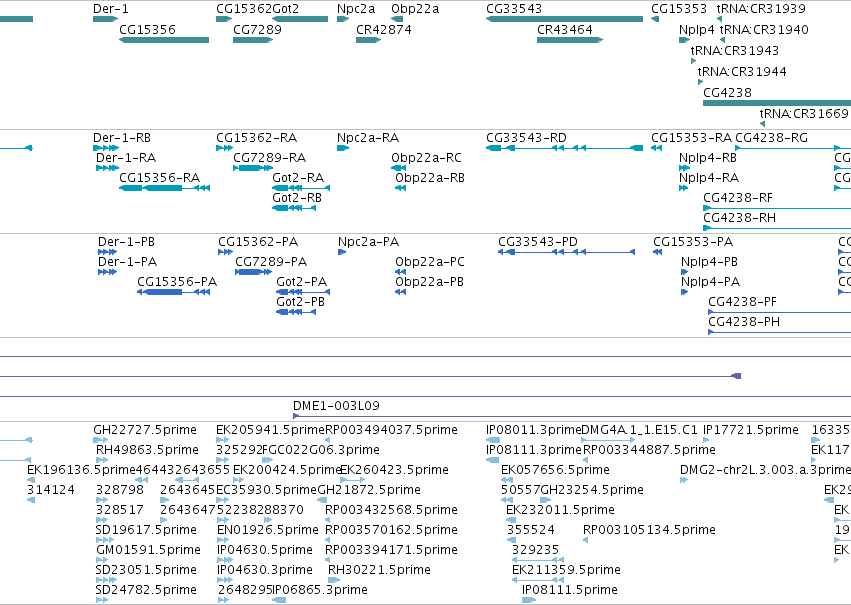Screen dimensions: 851x605
Task: Select the Got2-RA transcript
Action: 301,188
